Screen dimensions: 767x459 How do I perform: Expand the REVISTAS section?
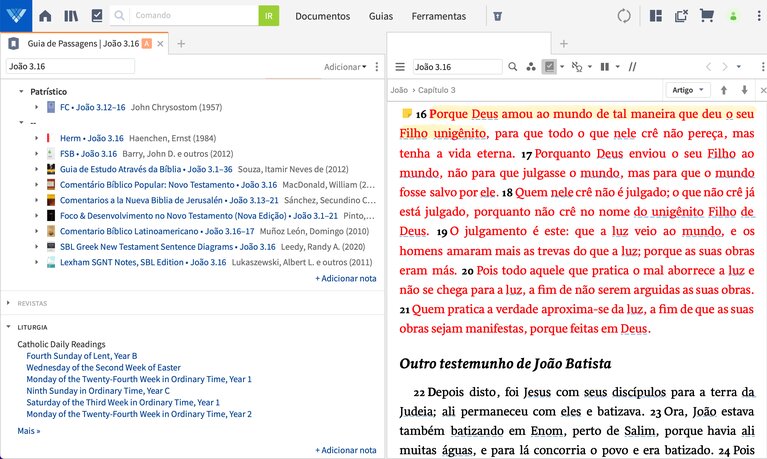(8, 303)
